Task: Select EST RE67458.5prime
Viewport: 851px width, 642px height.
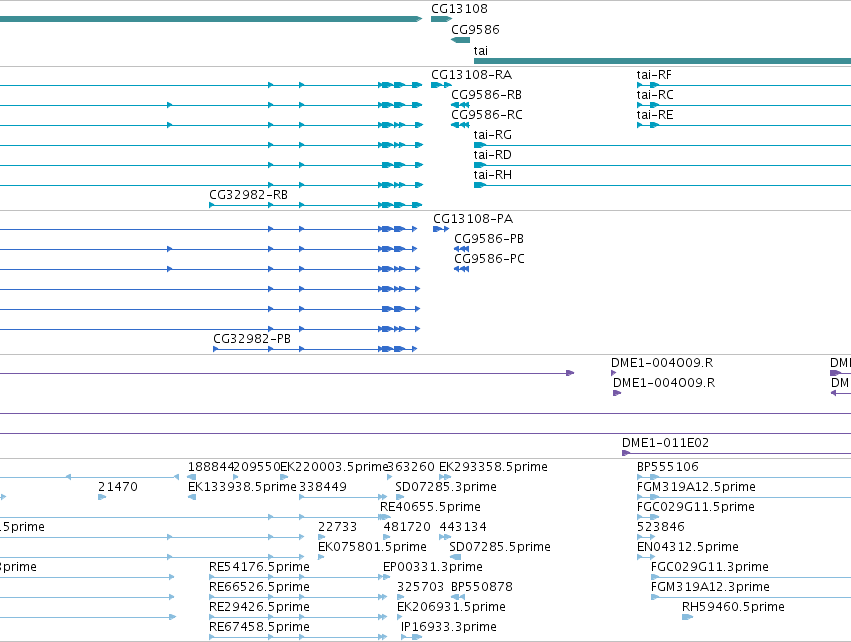Action: point(259,627)
